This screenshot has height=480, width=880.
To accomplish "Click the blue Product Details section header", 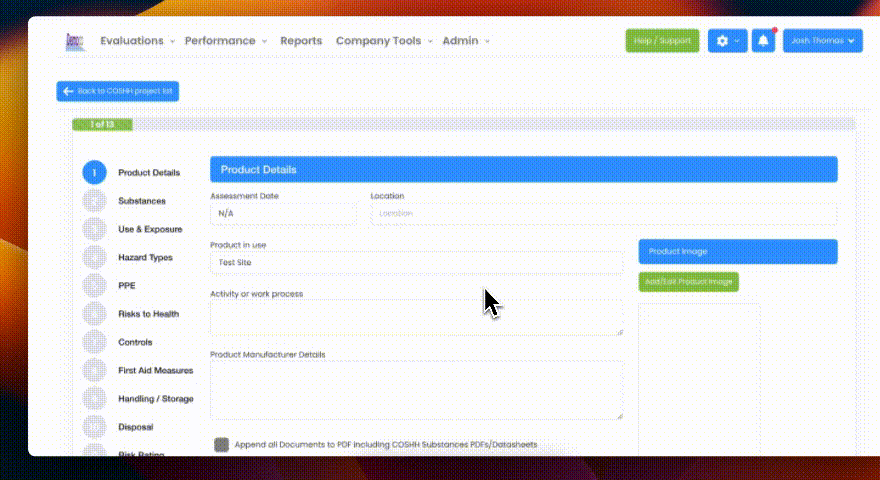I will [x=524, y=170].
